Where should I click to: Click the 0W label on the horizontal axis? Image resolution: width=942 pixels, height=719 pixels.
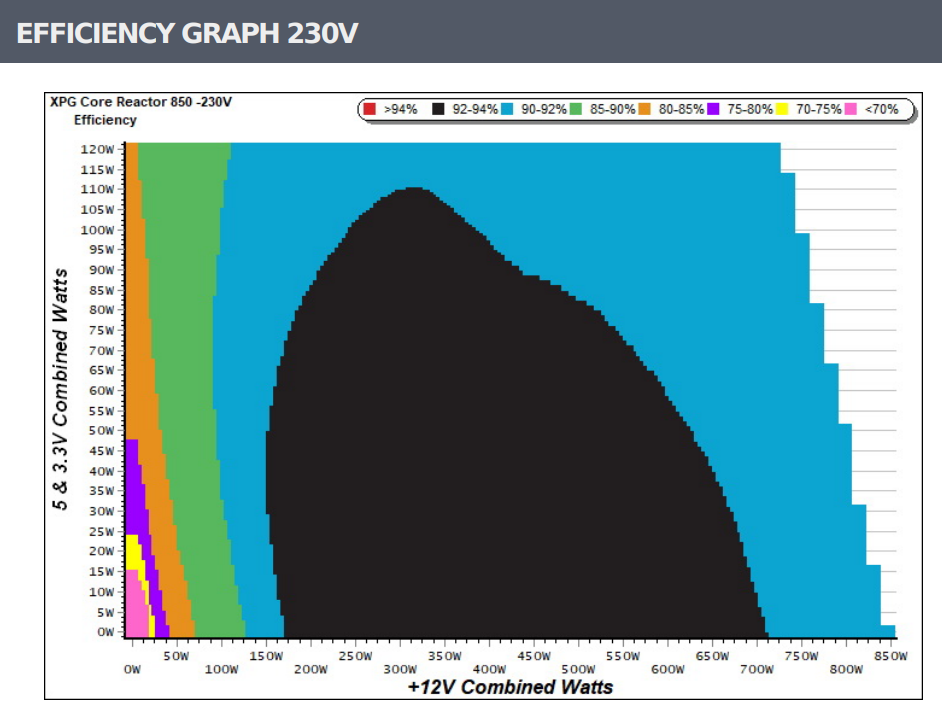pos(132,669)
